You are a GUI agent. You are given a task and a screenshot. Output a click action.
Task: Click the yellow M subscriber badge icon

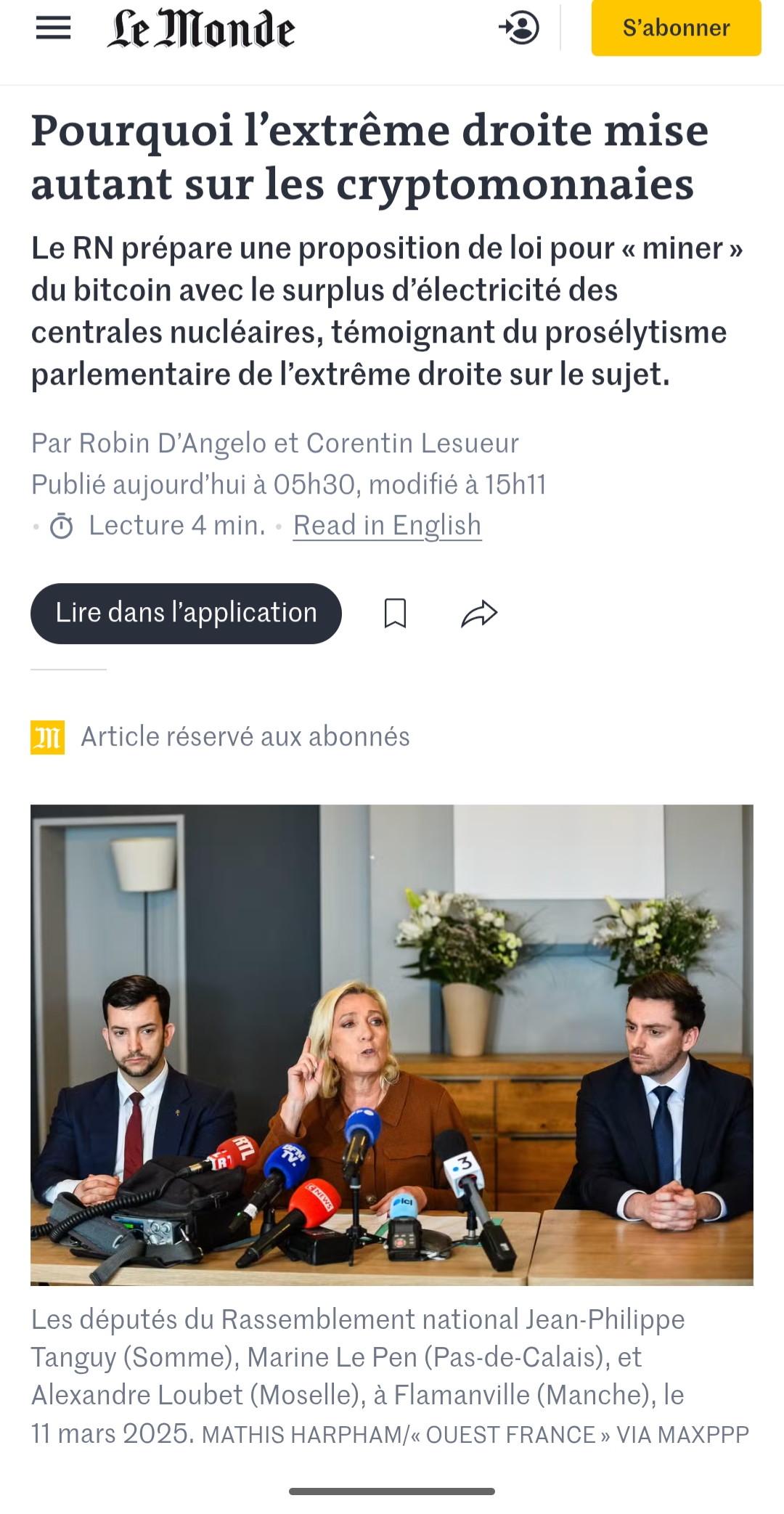tap(47, 737)
